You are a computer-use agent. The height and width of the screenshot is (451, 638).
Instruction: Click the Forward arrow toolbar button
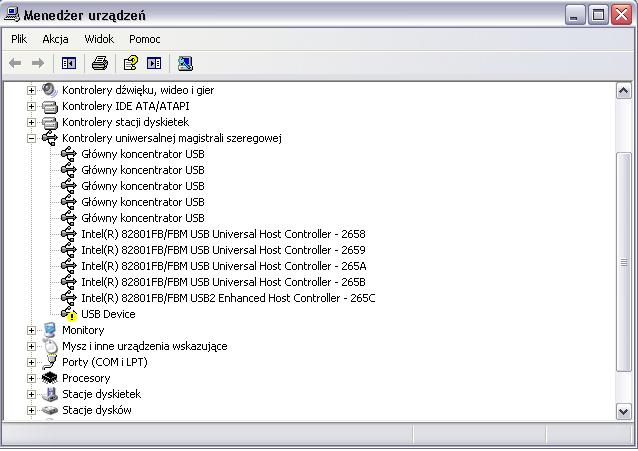38,63
